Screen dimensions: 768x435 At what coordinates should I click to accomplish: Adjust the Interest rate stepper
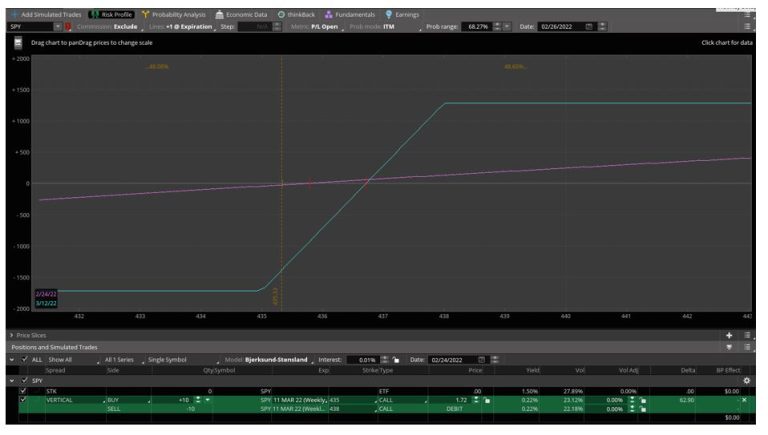point(384,360)
